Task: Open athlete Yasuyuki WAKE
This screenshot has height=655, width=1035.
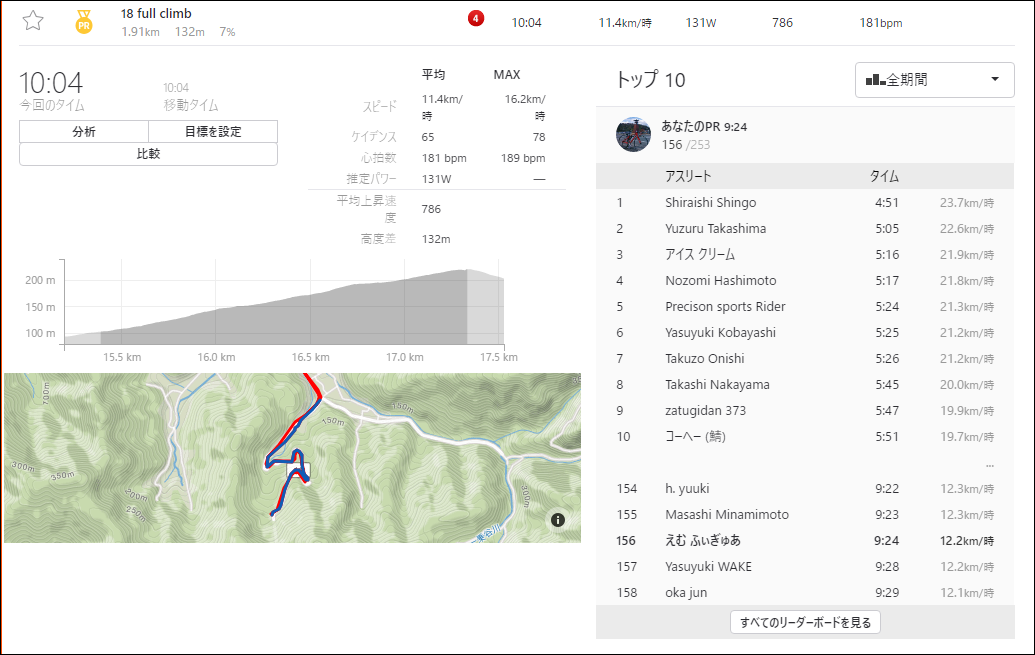Action: pyautogui.click(x=708, y=567)
